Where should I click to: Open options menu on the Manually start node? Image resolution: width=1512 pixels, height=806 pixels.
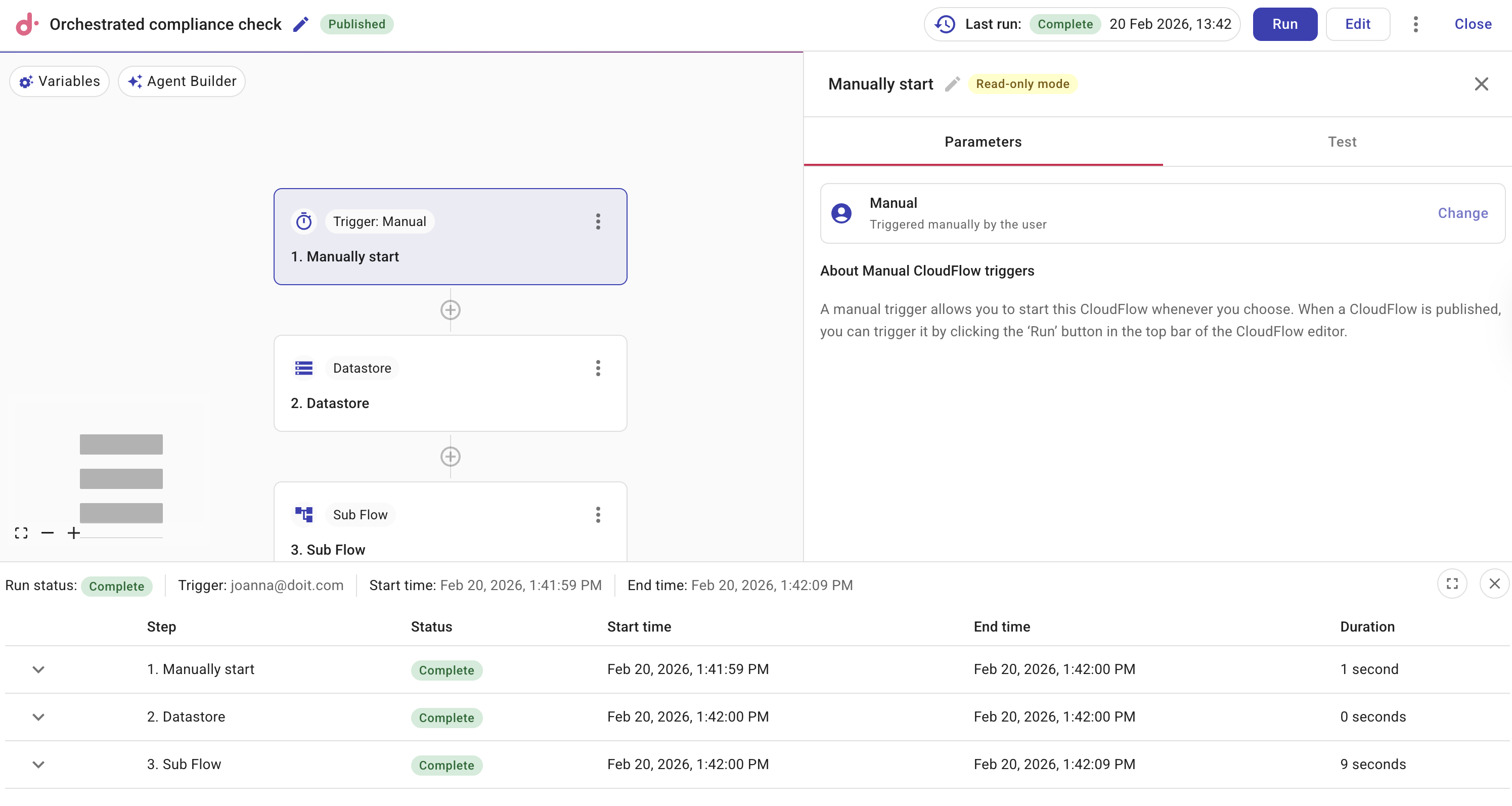598,221
